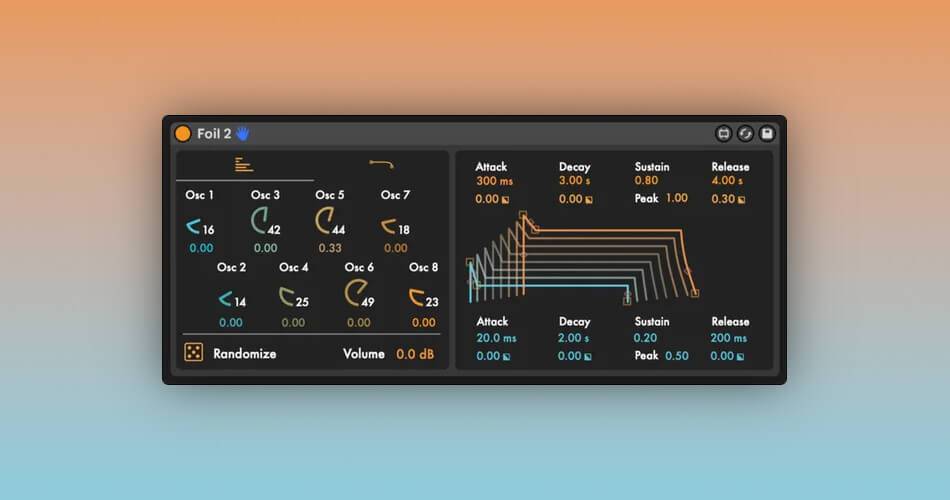
Task: Select the orange Attack 300 ms value
Action: coord(494,181)
